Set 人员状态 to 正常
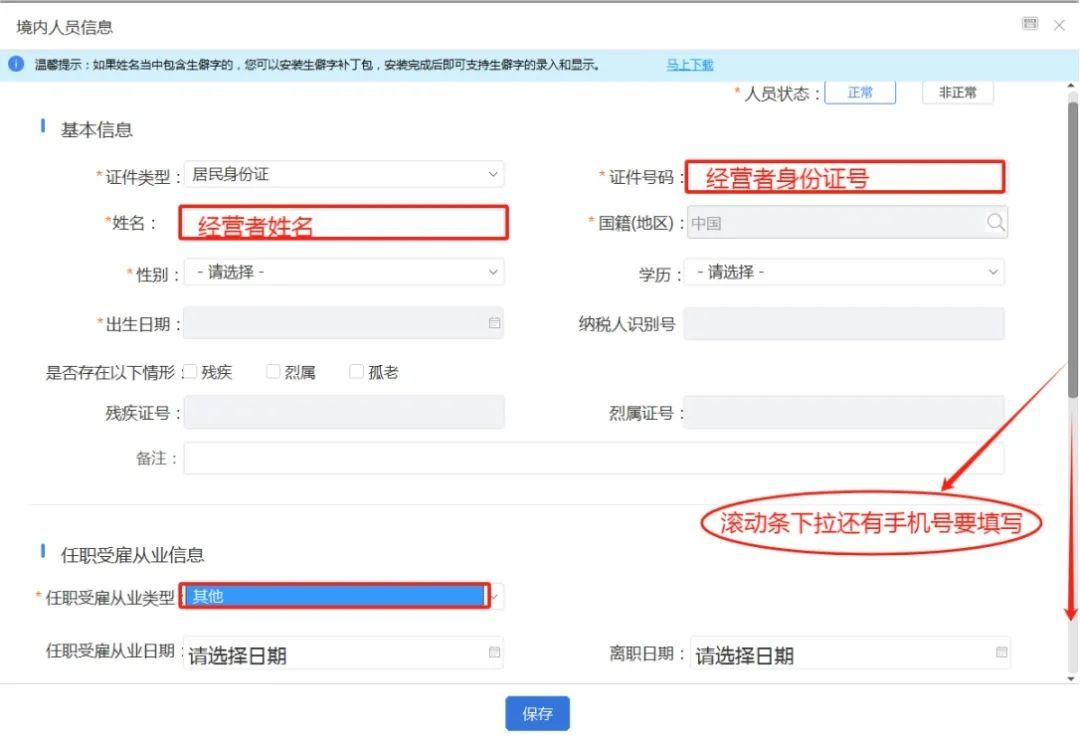1080x739 pixels. [x=859, y=93]
